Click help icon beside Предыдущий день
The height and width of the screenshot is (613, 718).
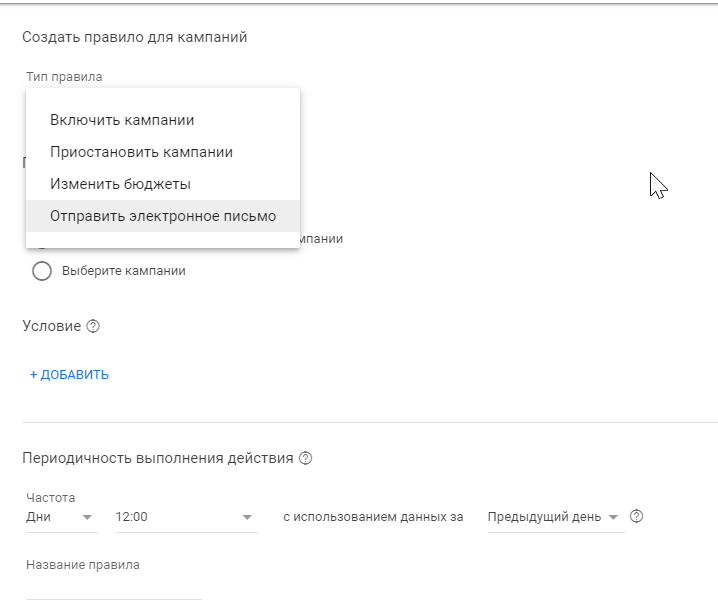click(x=636, y=517)
